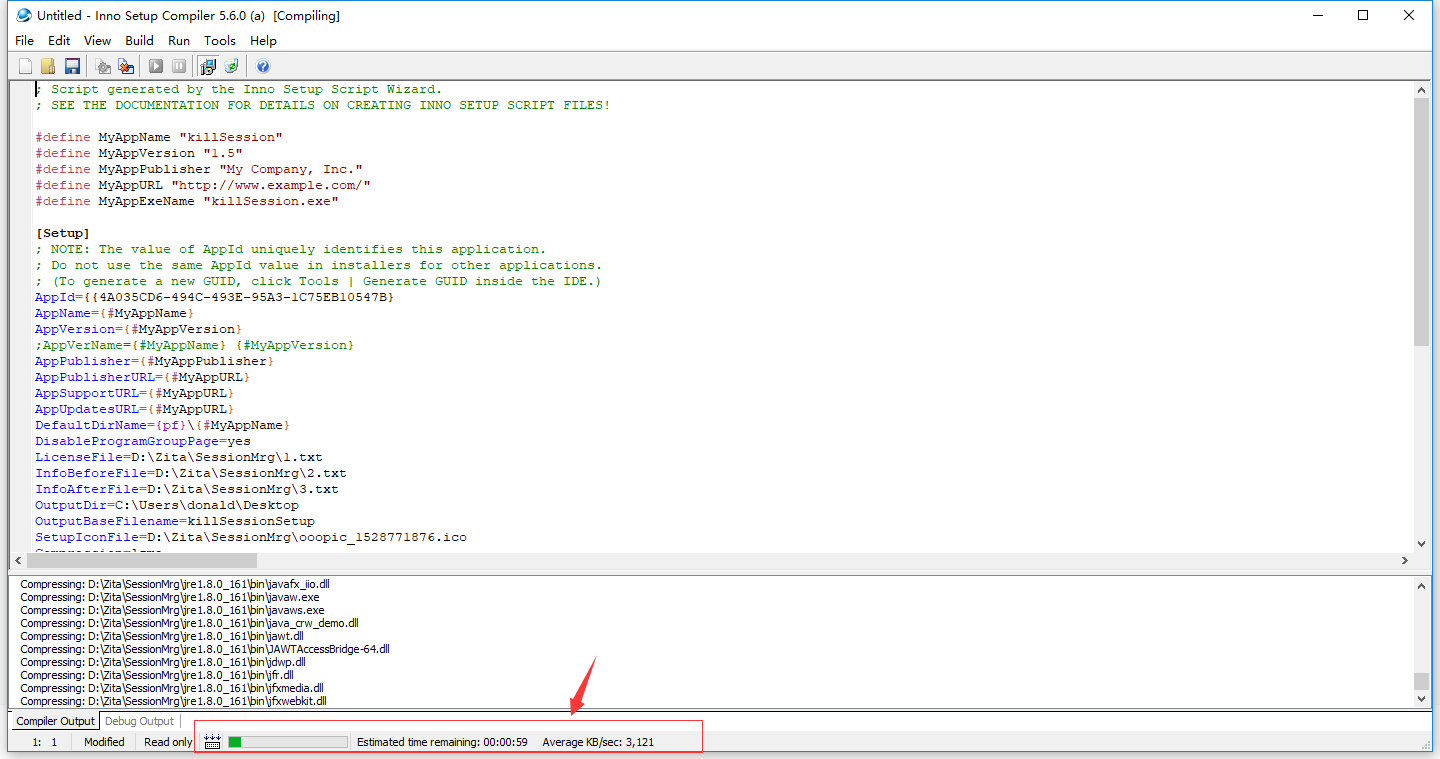Click the #define MyAppExeName "killSession.exe" line
1440x759 pixels.
(187, 201)
